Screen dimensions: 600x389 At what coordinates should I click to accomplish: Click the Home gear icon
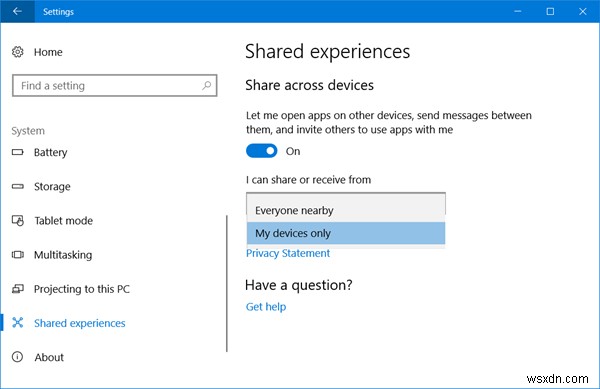coord(18,52)
